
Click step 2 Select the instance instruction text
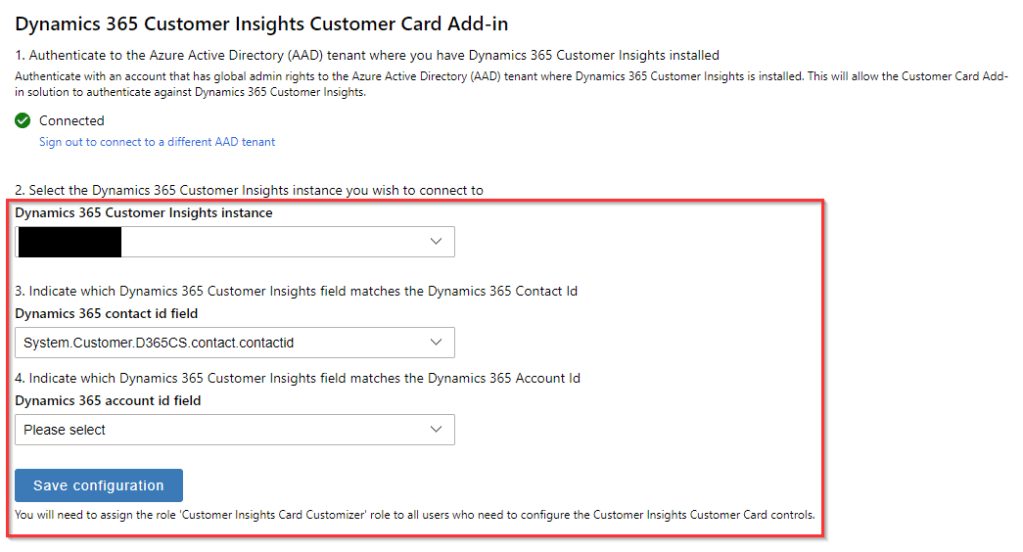click(249, 190)
